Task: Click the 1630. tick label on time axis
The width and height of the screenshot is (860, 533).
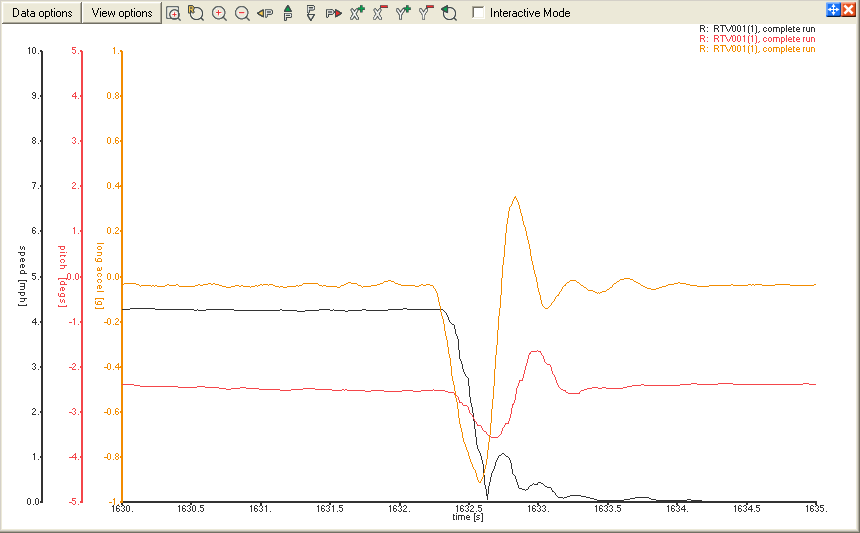Action: (x=122, y=508)
